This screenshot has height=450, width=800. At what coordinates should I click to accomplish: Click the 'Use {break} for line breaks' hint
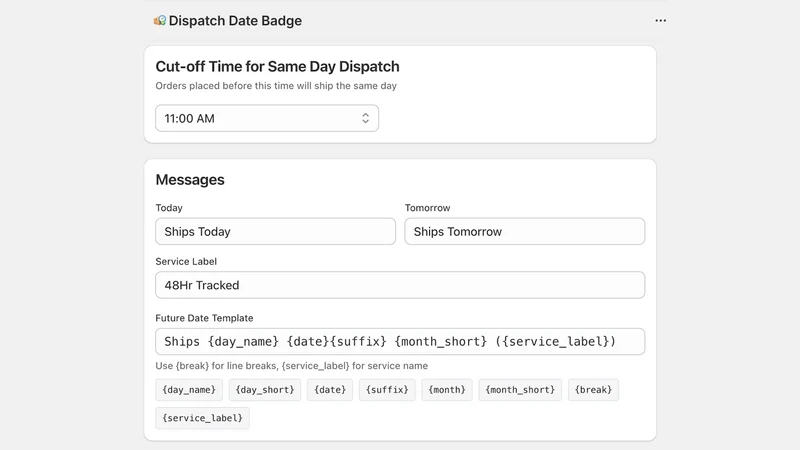click(x=292, y=366)
